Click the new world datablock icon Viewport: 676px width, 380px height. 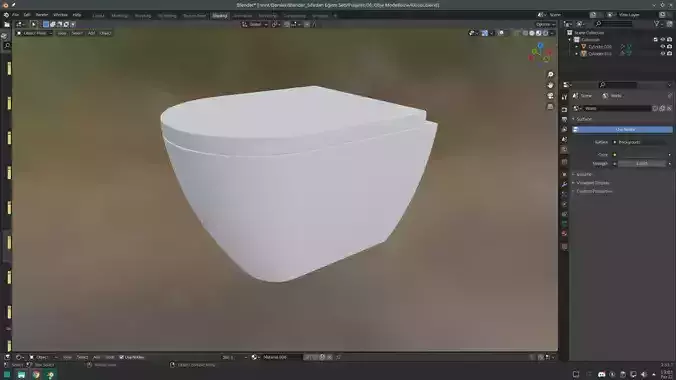[662, 109]
